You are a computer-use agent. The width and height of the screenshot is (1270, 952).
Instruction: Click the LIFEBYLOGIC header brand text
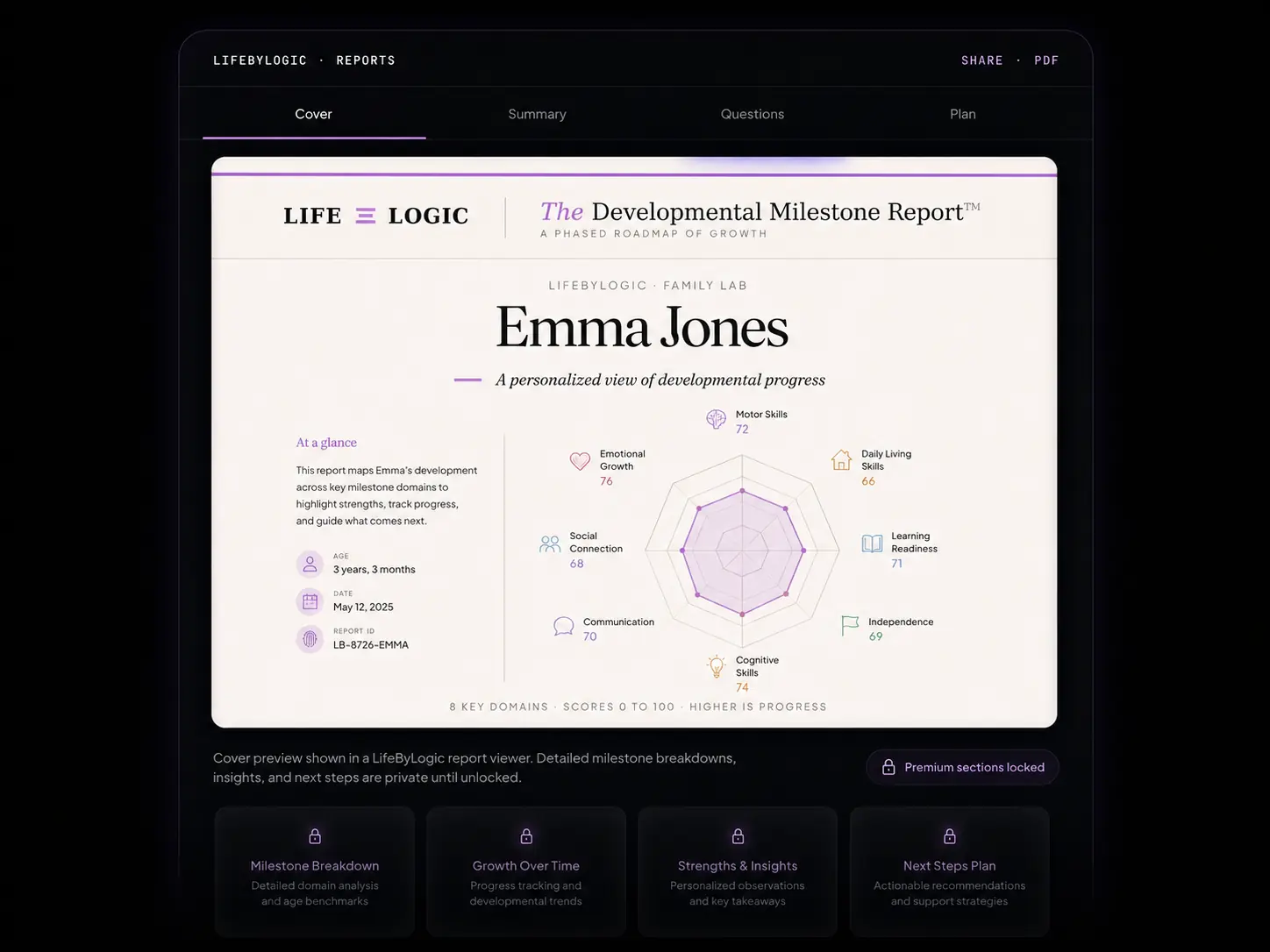coord(260,60)
